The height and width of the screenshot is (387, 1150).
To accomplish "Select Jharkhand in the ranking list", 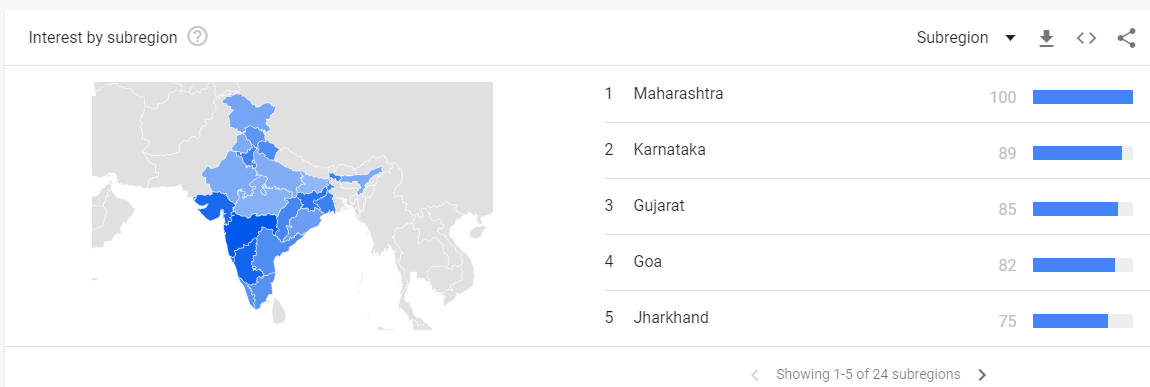I will 671,318.
